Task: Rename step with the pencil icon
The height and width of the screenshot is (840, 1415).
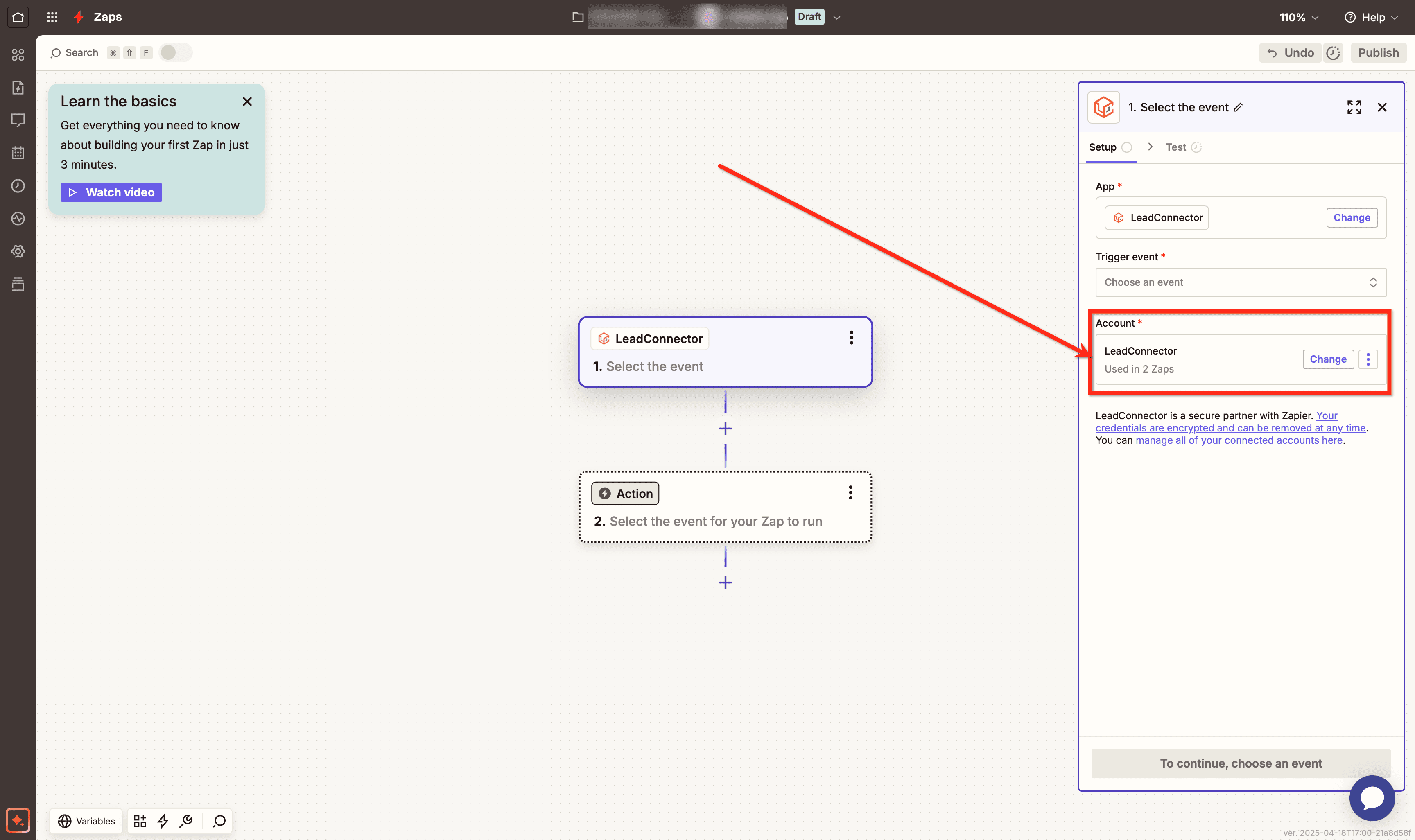Action: 1238,107
